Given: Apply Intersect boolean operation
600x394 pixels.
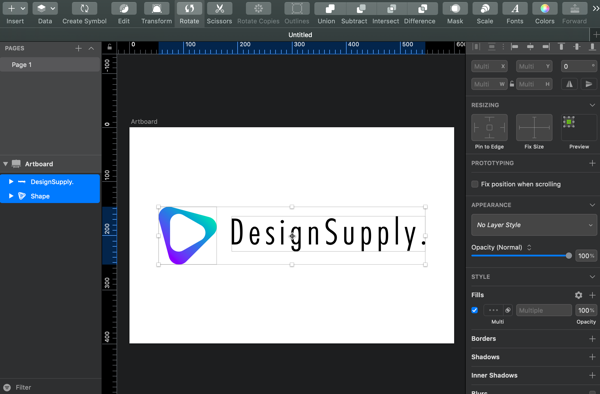Looking at the screenshot, I should [x=391, y=8].
